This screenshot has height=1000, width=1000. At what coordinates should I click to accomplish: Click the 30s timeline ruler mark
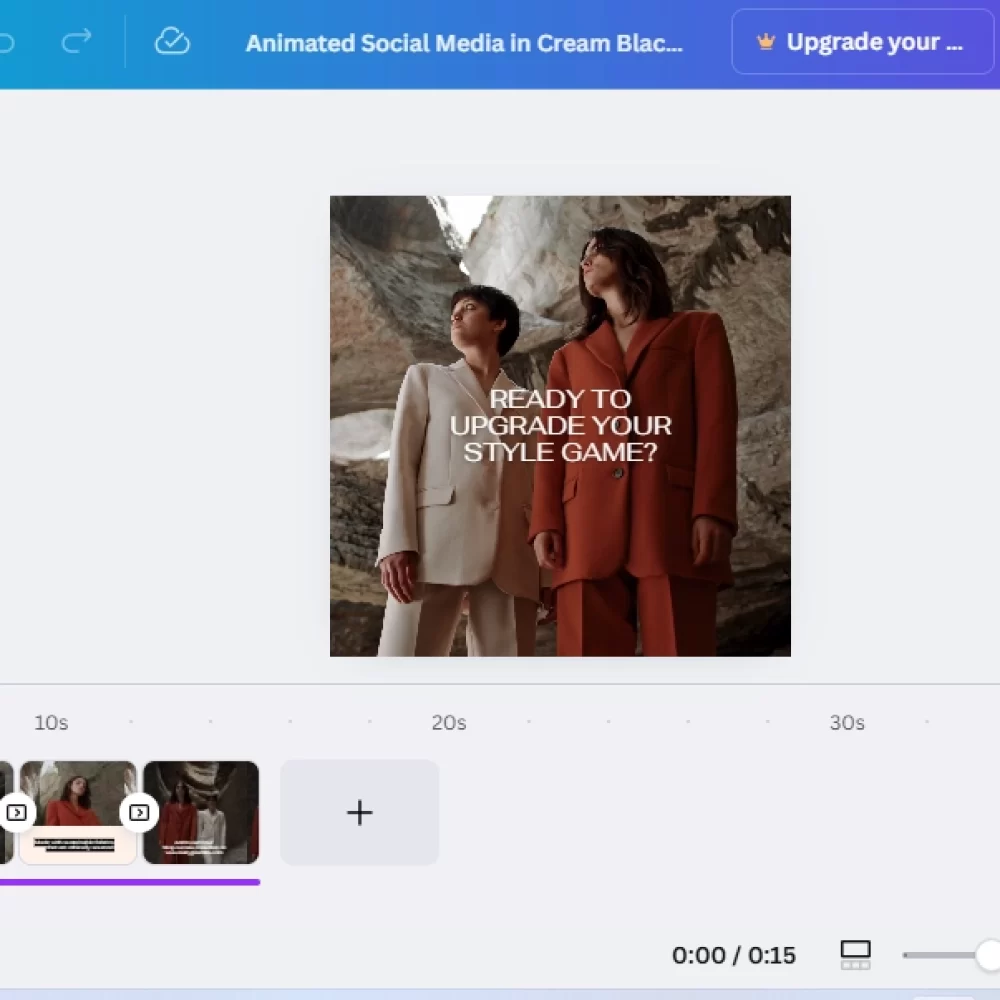(847, 723)
